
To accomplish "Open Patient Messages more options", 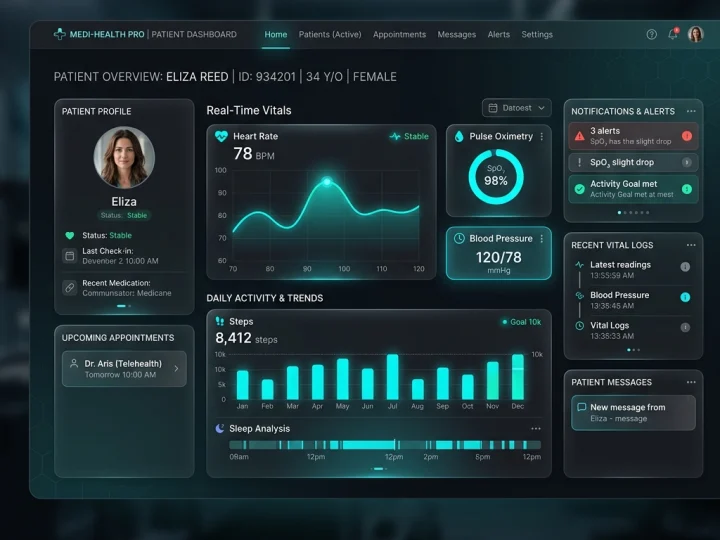I will tap(691, 382).
